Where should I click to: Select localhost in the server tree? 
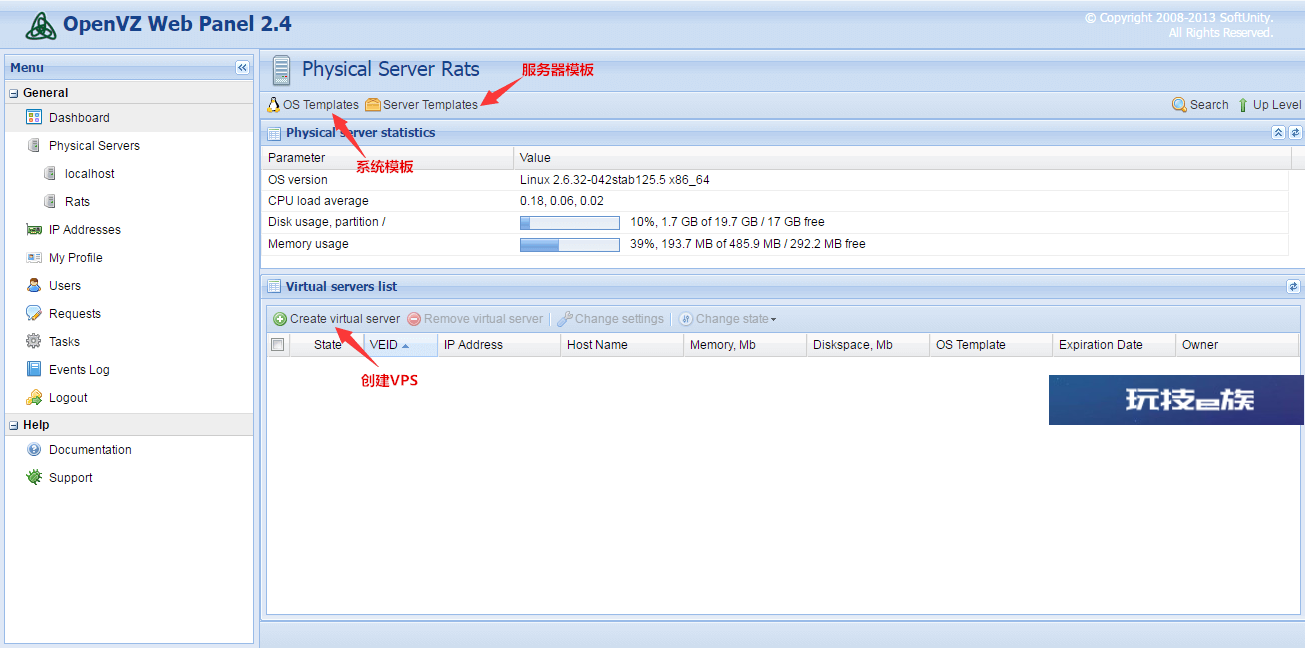point(90,173)
